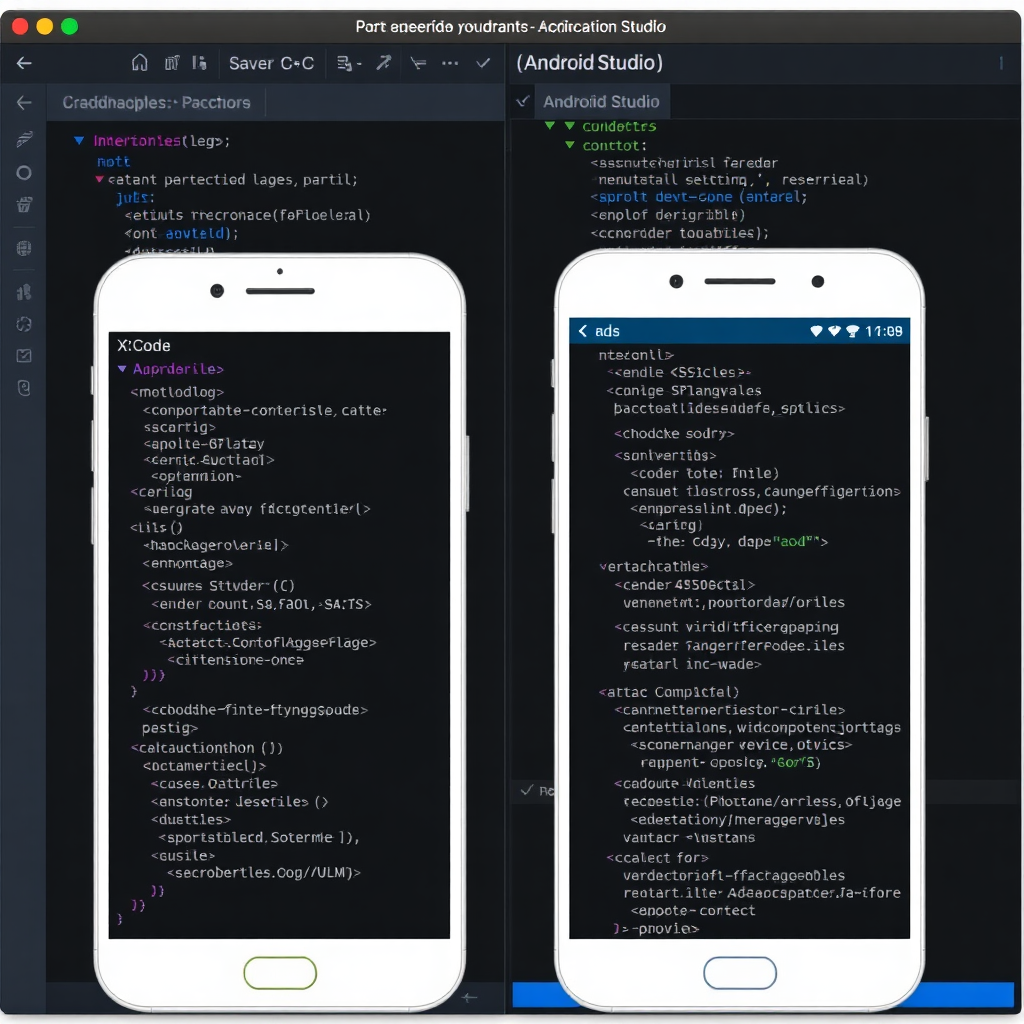Click the bookmark icon at sidebar bottom
The width and height of the screenshot is (1024, 1024).
[25, 388]
